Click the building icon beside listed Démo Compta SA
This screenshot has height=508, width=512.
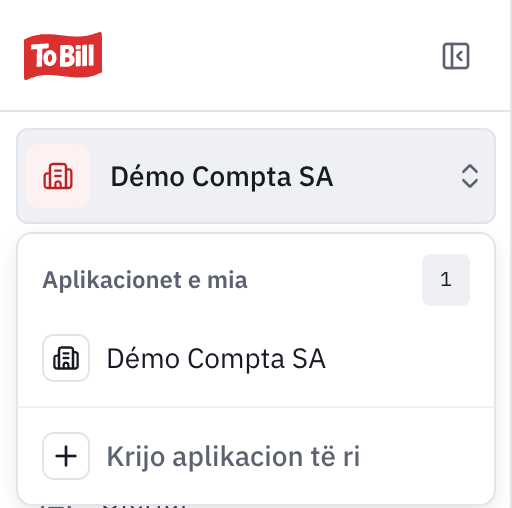[x=66, y=358]
